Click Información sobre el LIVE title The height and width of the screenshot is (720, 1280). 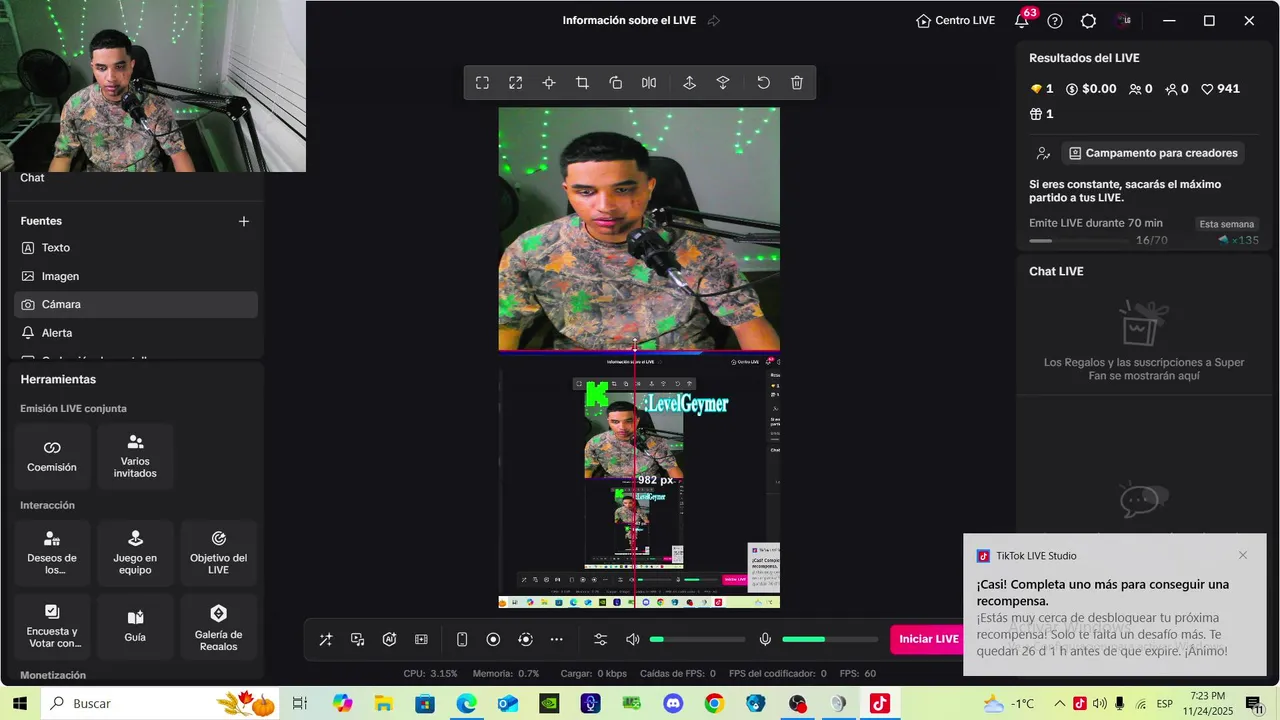[x=629, y=21]
